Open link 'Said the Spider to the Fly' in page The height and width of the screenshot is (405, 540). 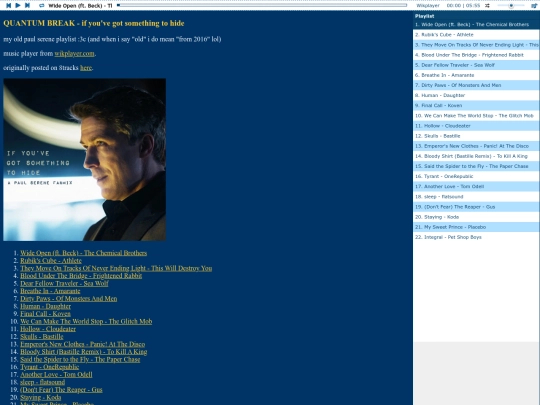pos(80,359)
